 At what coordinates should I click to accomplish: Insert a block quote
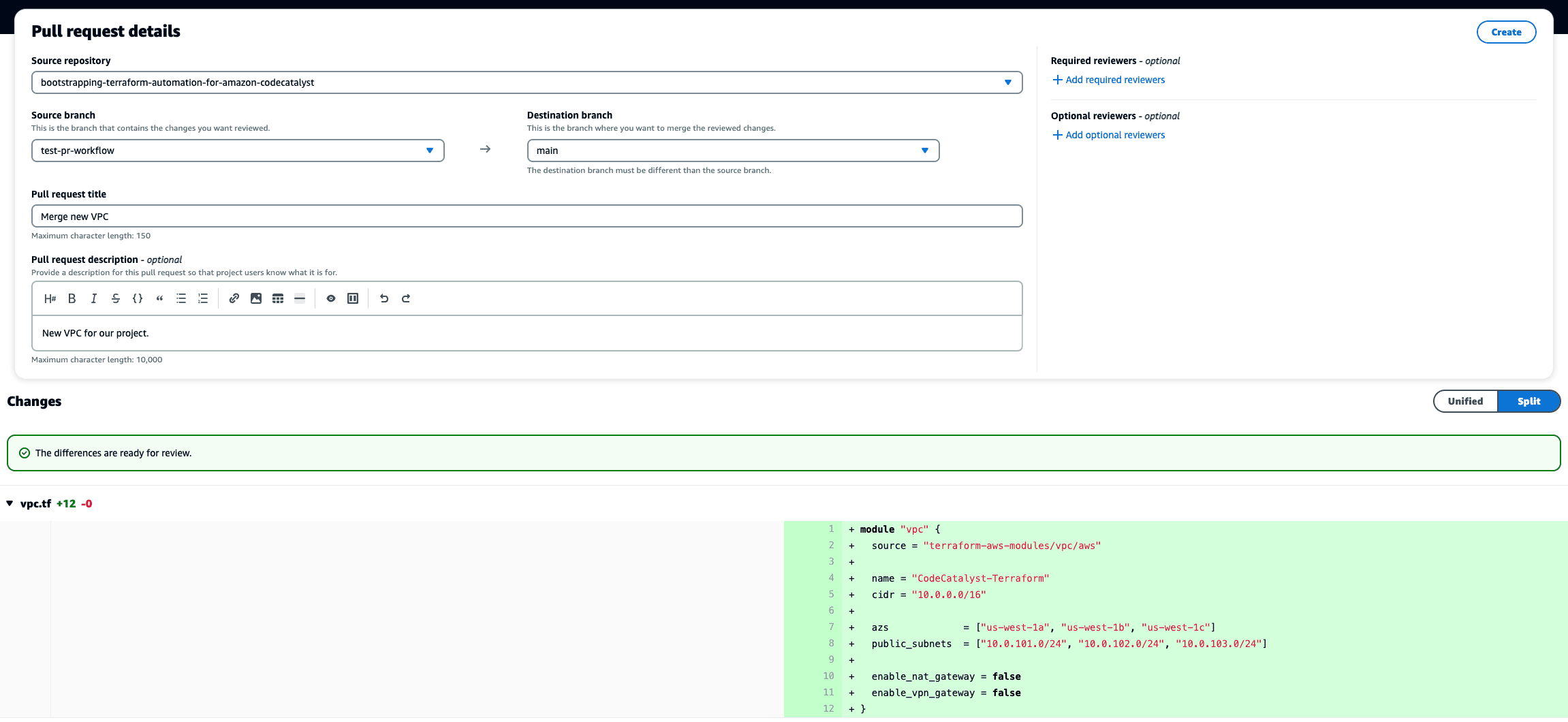tap(159, 298)
